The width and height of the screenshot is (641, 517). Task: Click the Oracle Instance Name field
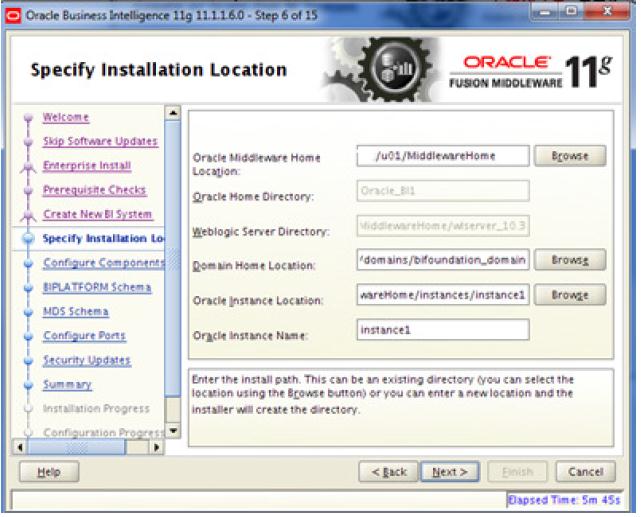[x=443, y=330]
